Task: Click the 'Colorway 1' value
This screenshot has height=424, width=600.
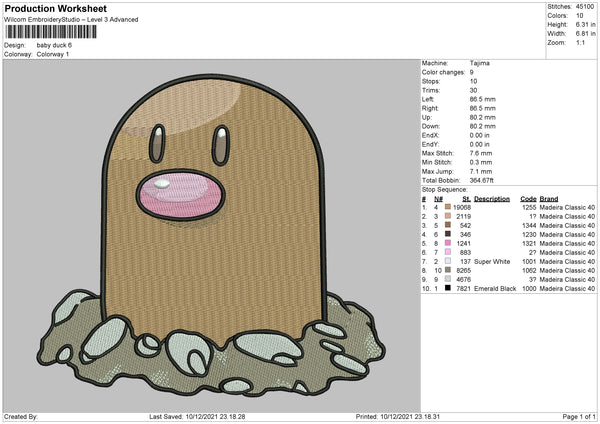Action: coord(53,54)
